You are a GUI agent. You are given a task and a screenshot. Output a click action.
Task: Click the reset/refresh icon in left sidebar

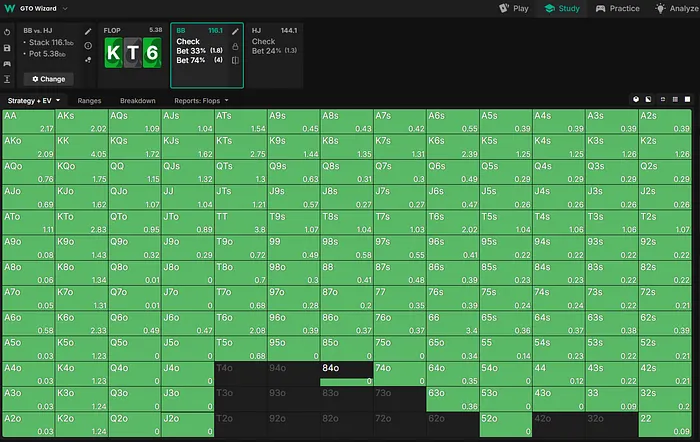8,32
